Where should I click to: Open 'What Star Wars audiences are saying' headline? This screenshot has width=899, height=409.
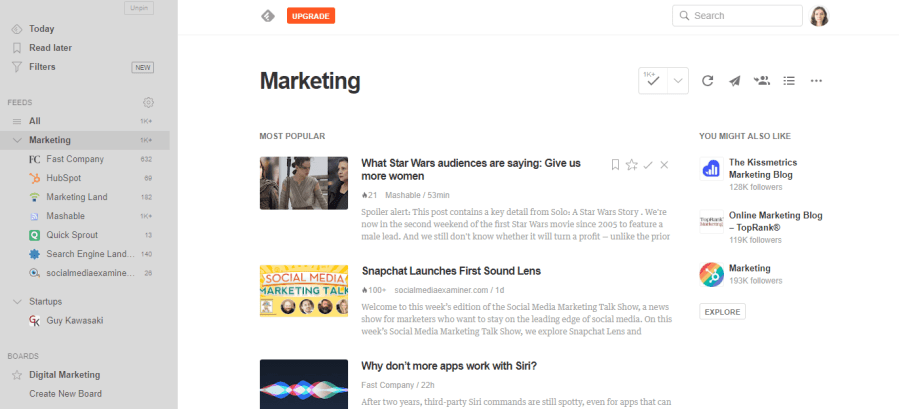[471, 170]
